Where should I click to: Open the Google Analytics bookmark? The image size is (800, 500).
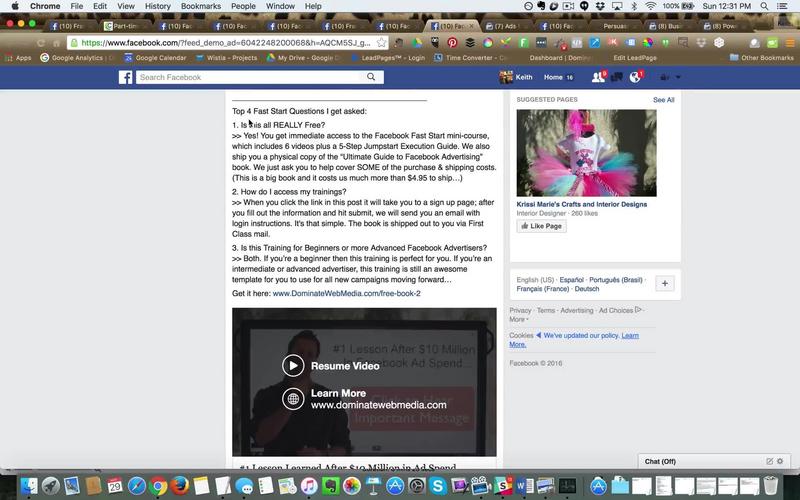coord(77,58)
